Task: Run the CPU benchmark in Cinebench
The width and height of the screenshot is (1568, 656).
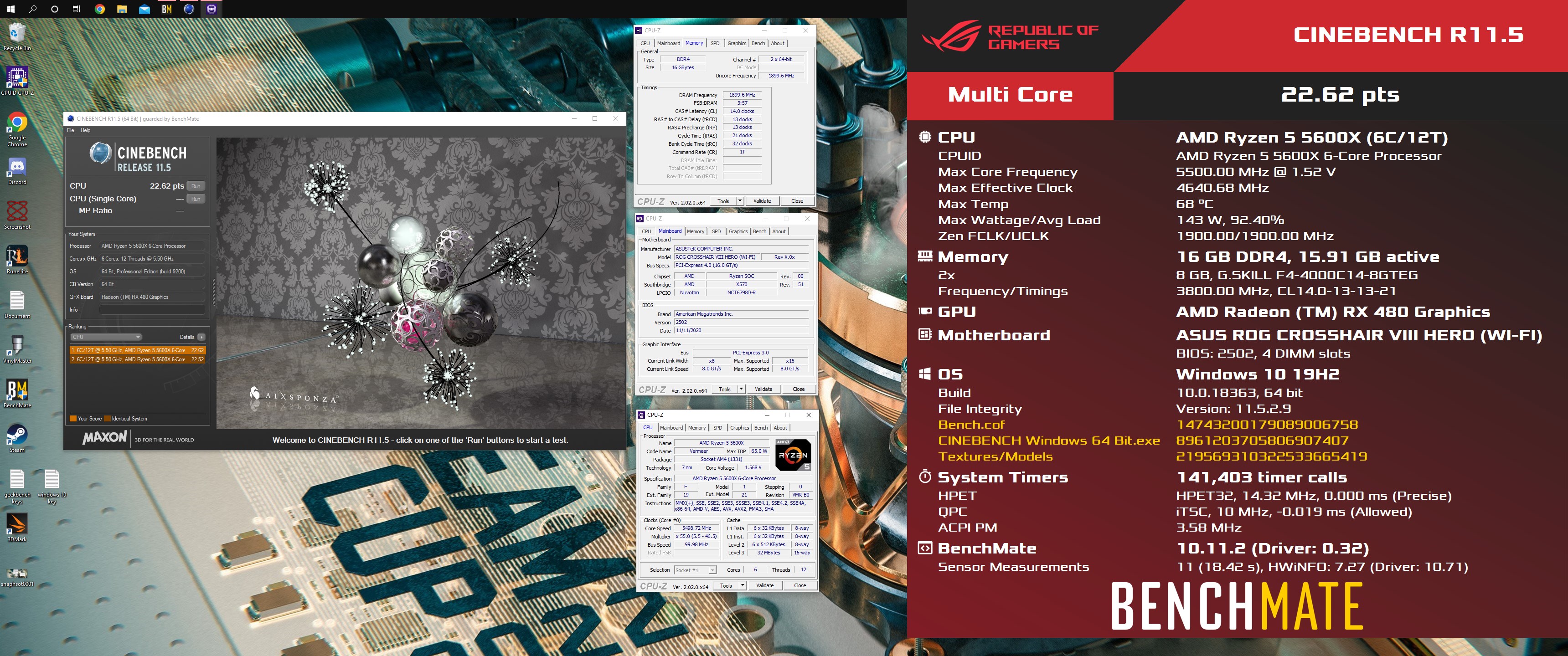Action: pos(196,186)
